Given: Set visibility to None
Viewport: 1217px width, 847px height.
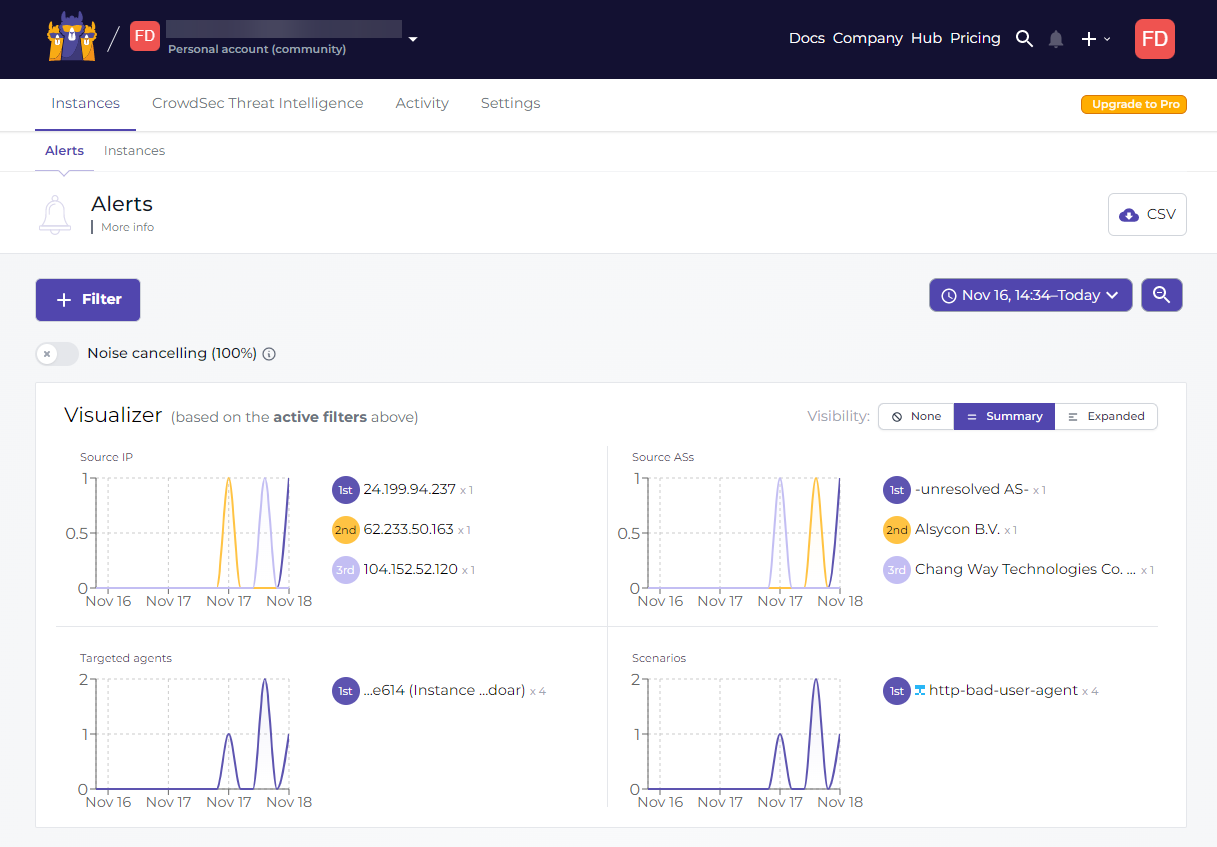Looking at the screenshot, I should click(916, 416).
